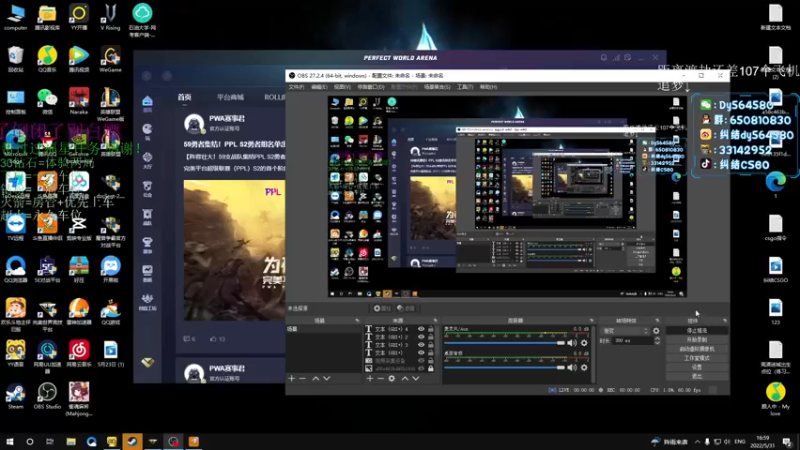Open 麦克风/Aux audio settings gear
800x450 pixels.
coord(584,343)
